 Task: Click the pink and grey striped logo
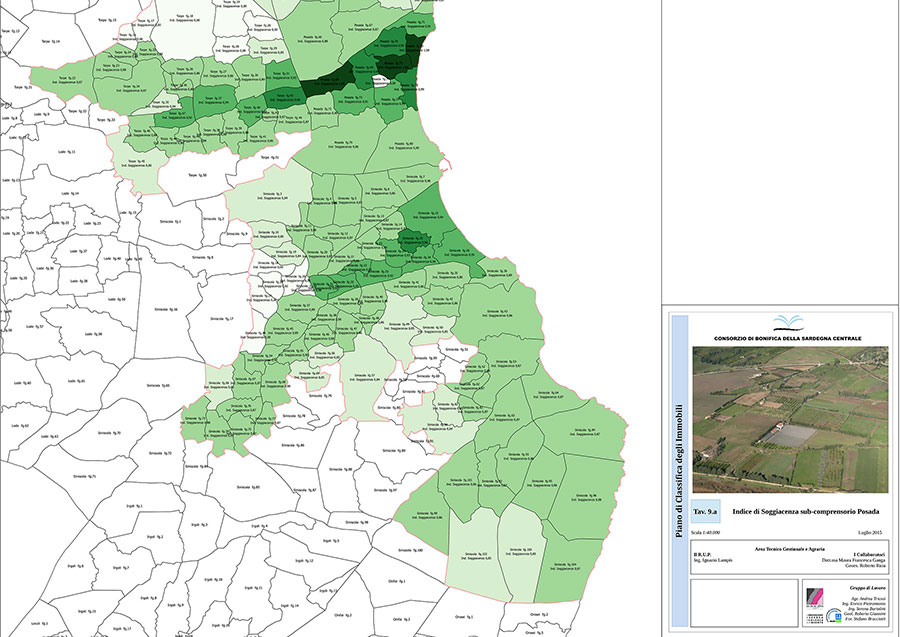click(815, 598)
